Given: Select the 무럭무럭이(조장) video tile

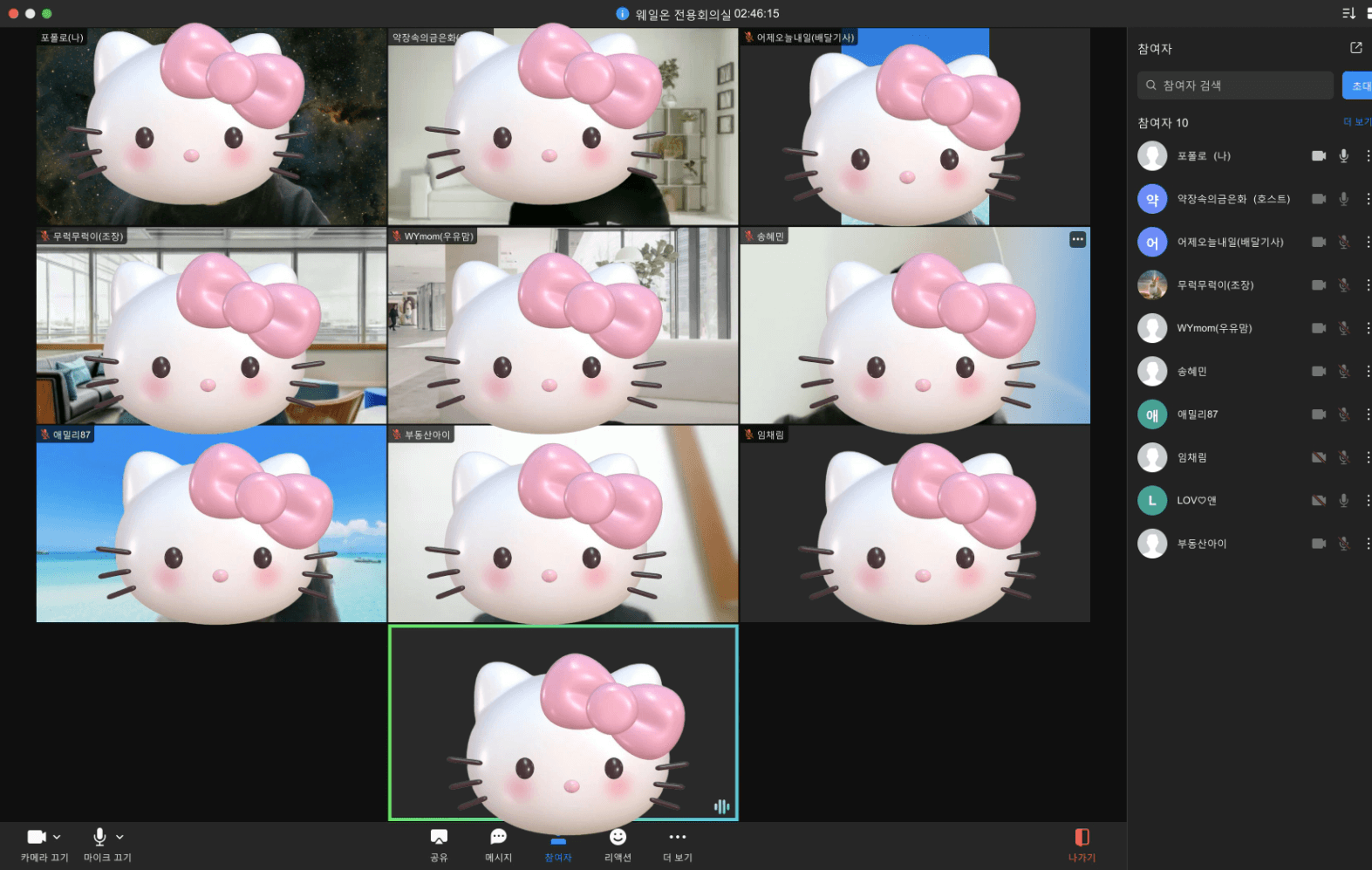Looking at the screenshot, I should pos(211,326).
